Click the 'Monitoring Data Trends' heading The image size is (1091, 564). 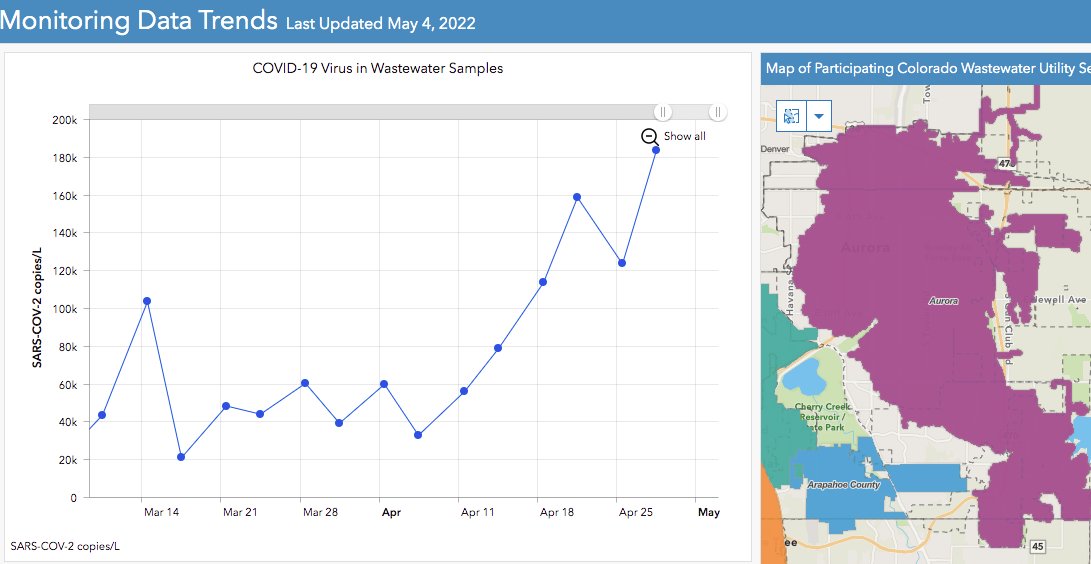139,20
